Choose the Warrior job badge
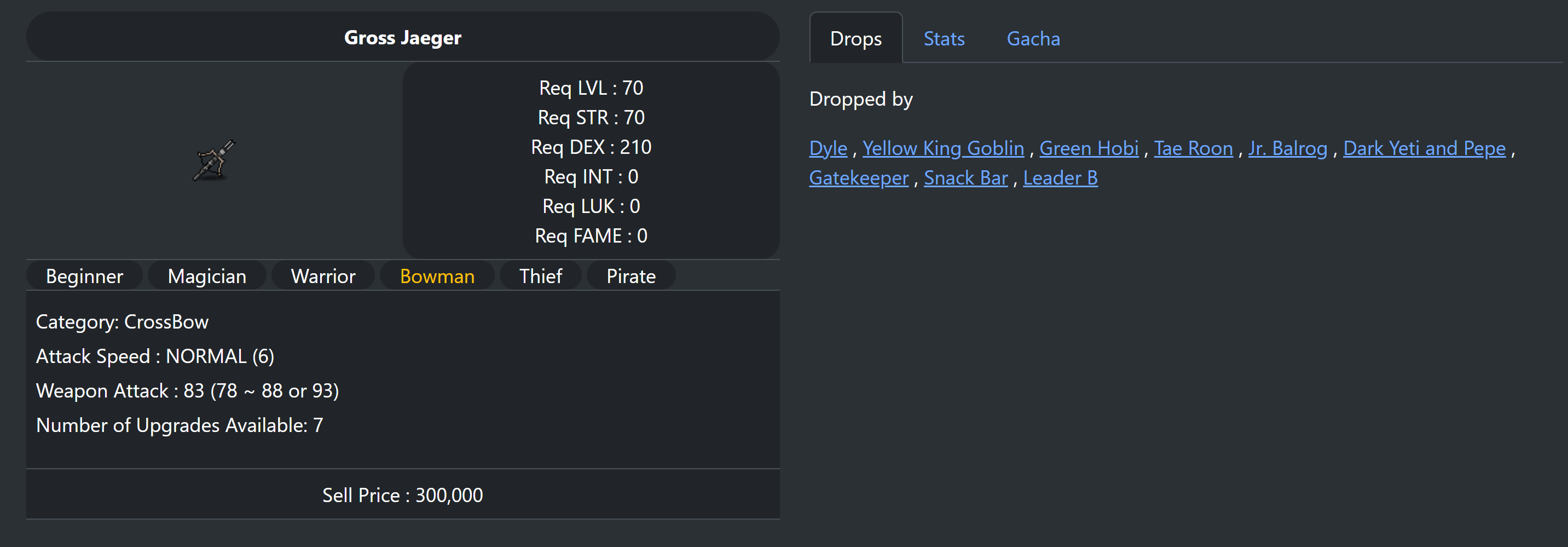 pos(323,277)
